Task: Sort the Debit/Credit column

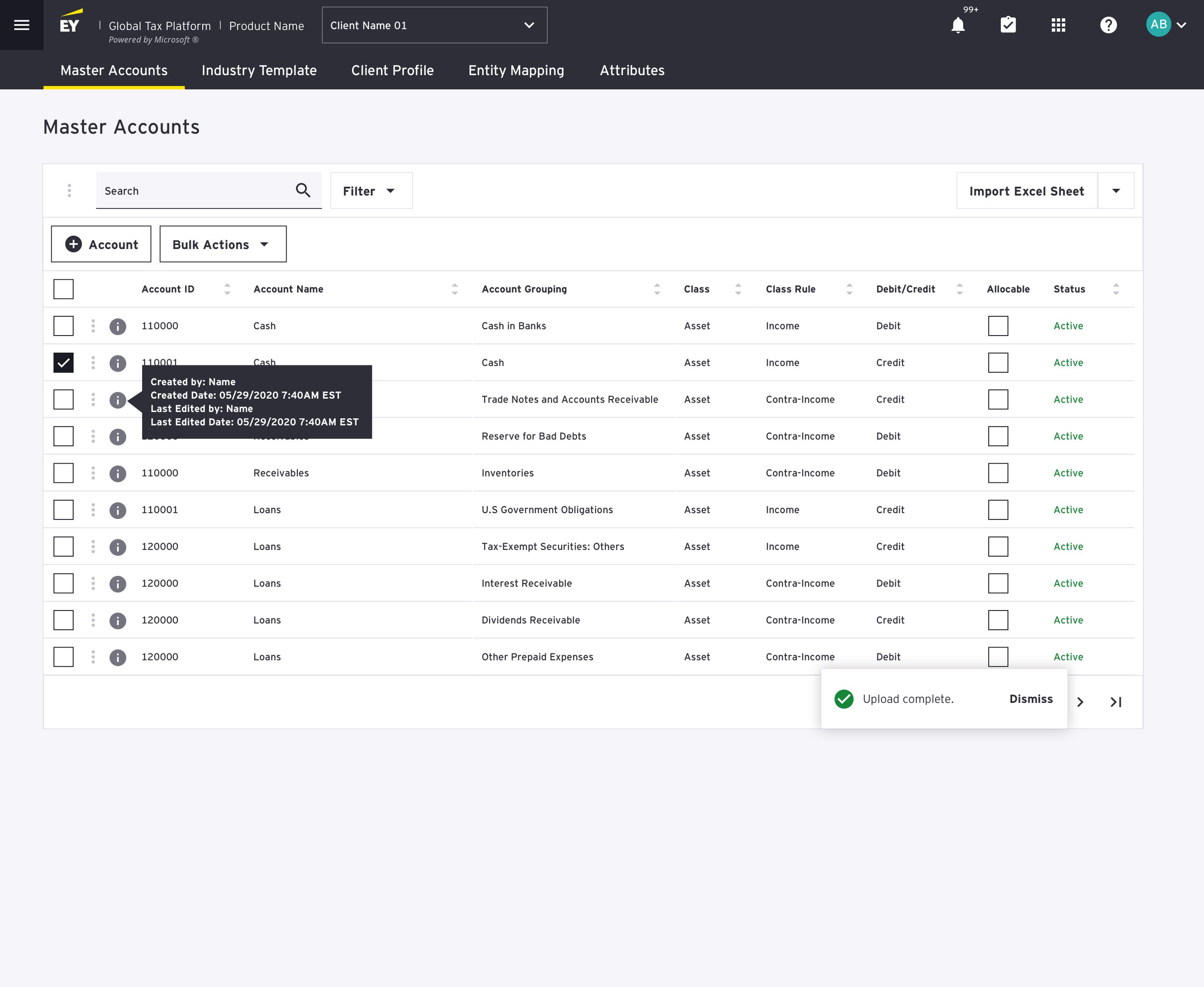Action: [x=959, y=289]
